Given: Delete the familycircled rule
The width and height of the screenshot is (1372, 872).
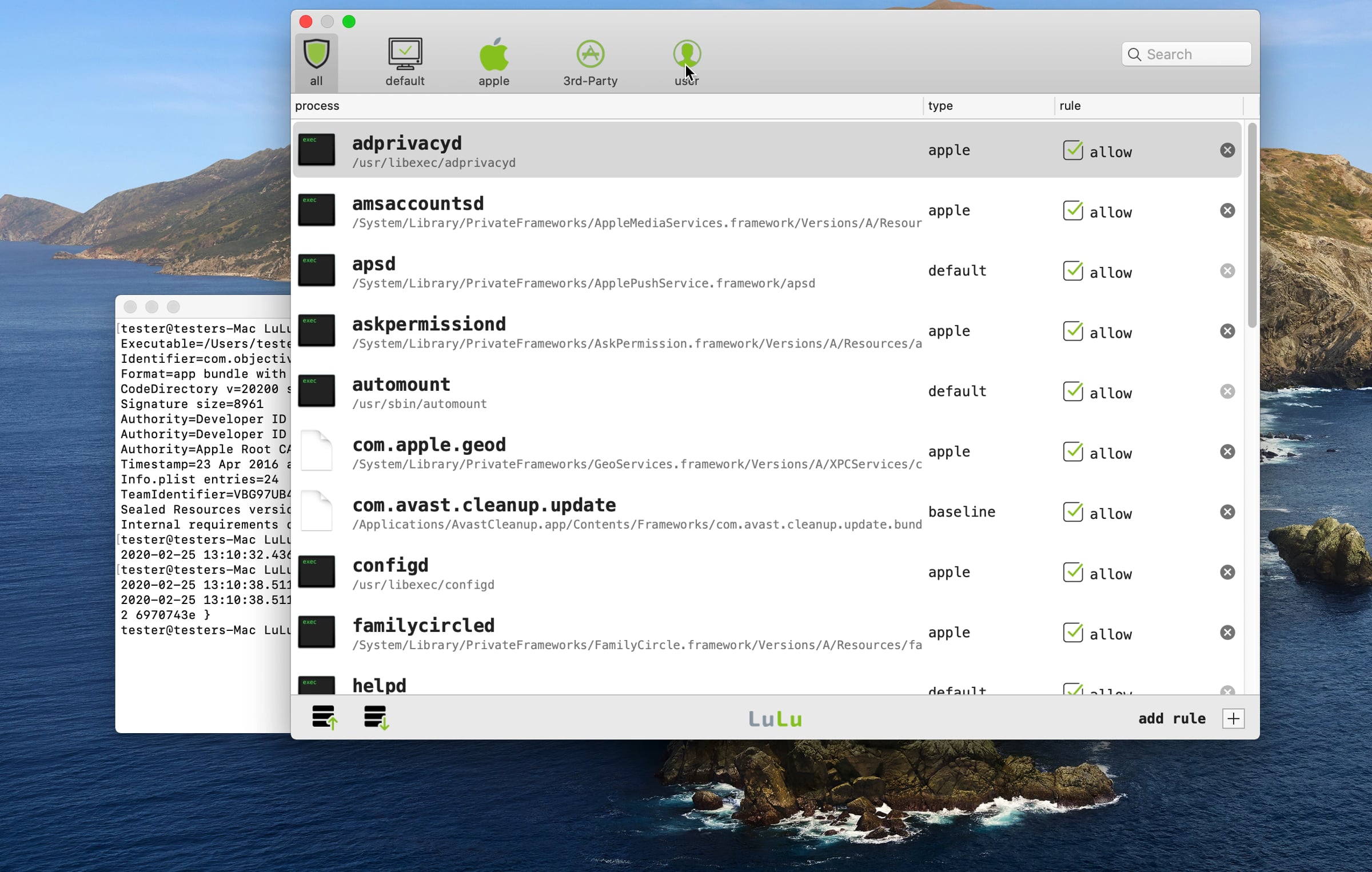Looking at the screenshot, I should coord(1227,633).
